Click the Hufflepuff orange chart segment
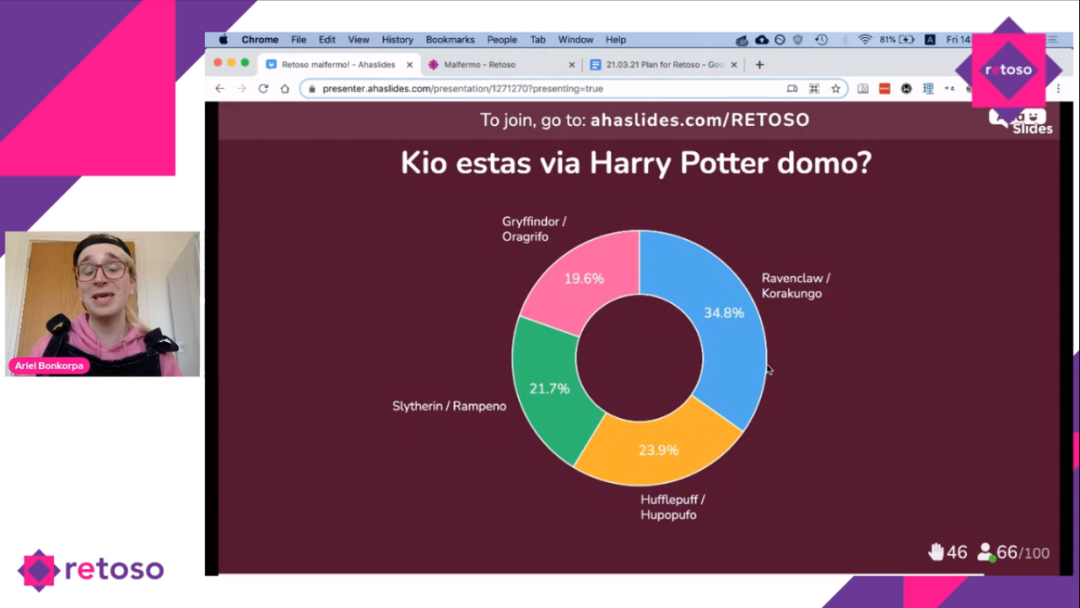Image resolution: width=1080 pixels, height=608 pixels. coord(658,450)
